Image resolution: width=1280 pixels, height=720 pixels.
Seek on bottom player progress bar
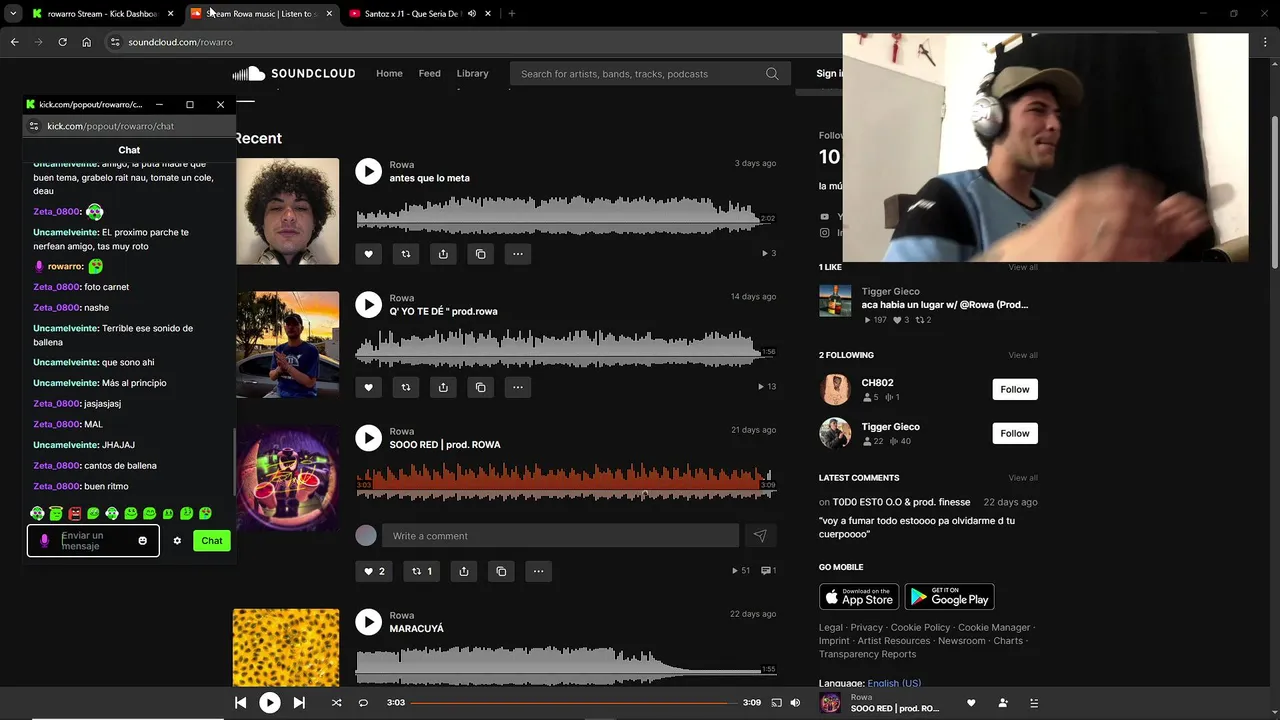(574, 703)
